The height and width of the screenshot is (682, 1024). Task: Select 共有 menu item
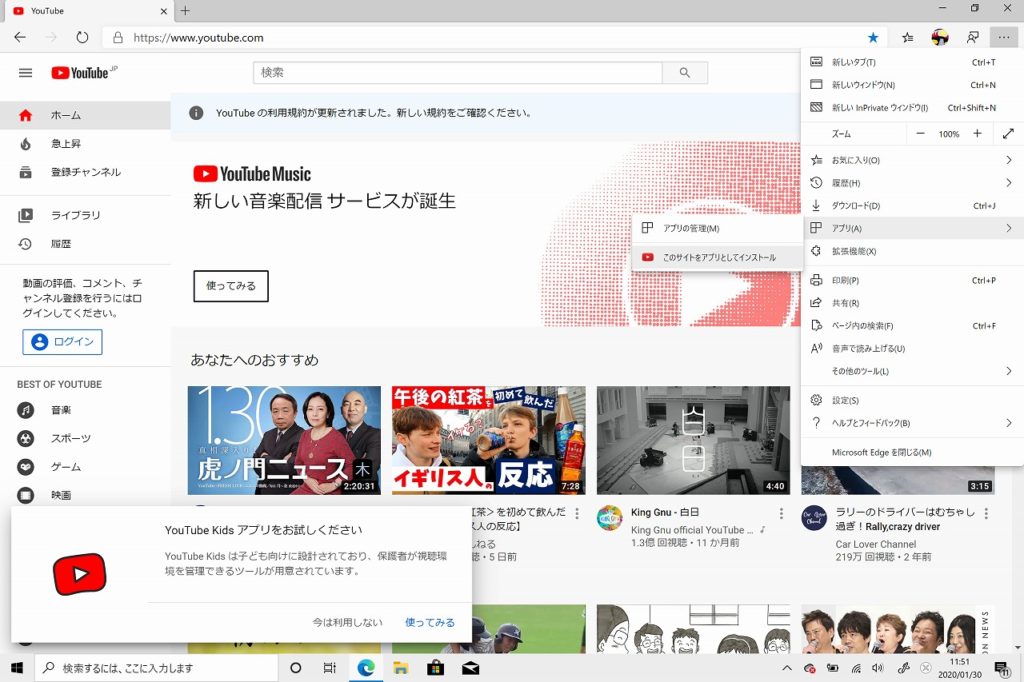click(x=912, y=303)
